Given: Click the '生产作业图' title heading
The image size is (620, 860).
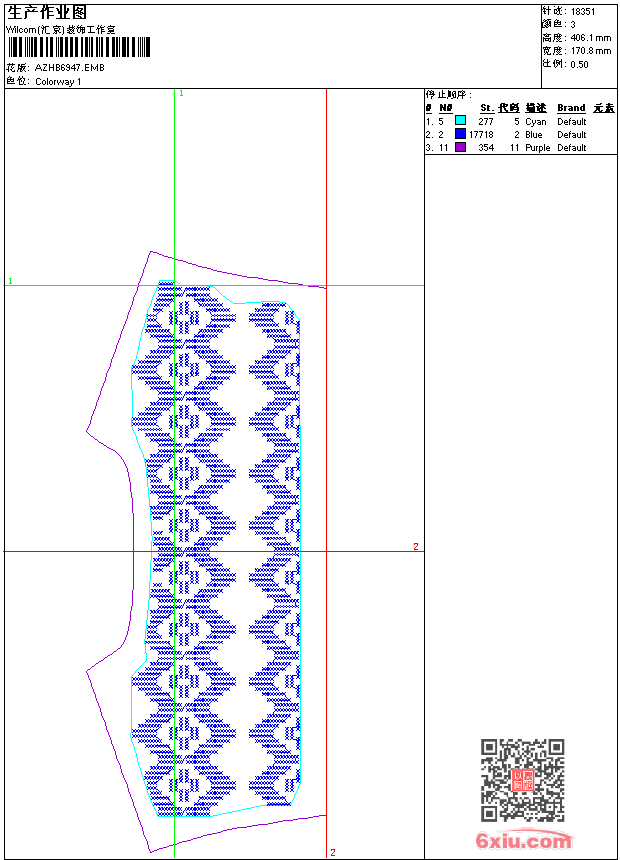Looking at the screenshot, I should pyautogui.click(x=47, y=13).
